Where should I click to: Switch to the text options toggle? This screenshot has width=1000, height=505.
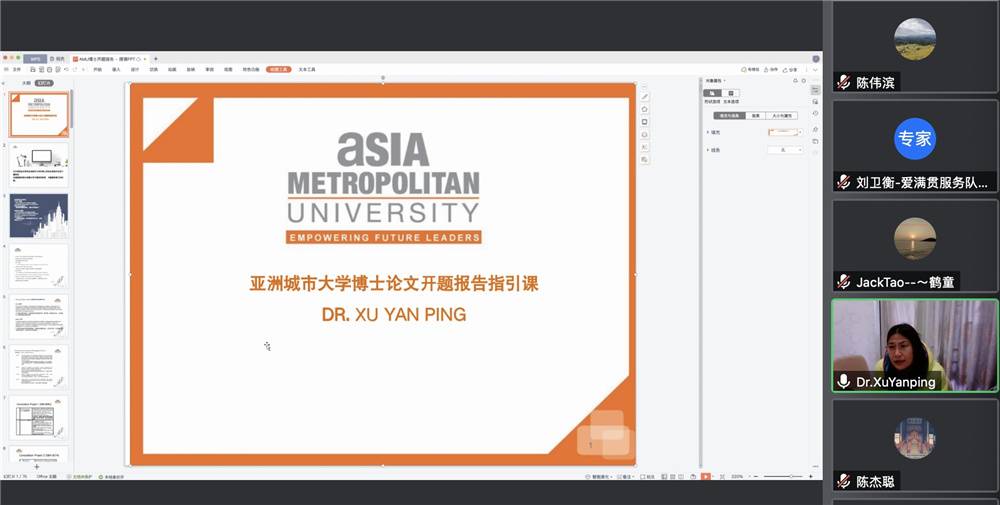pos(731,93)
